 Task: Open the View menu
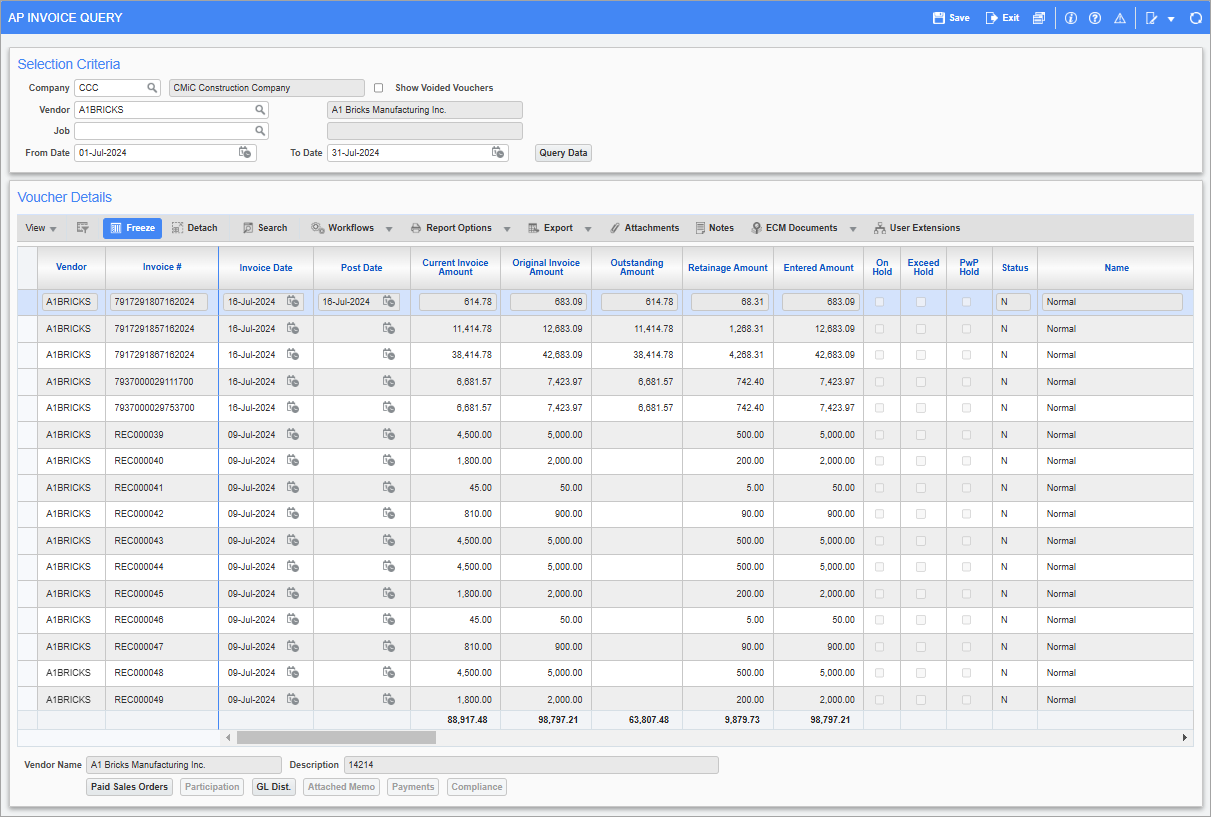pos(37,228)
